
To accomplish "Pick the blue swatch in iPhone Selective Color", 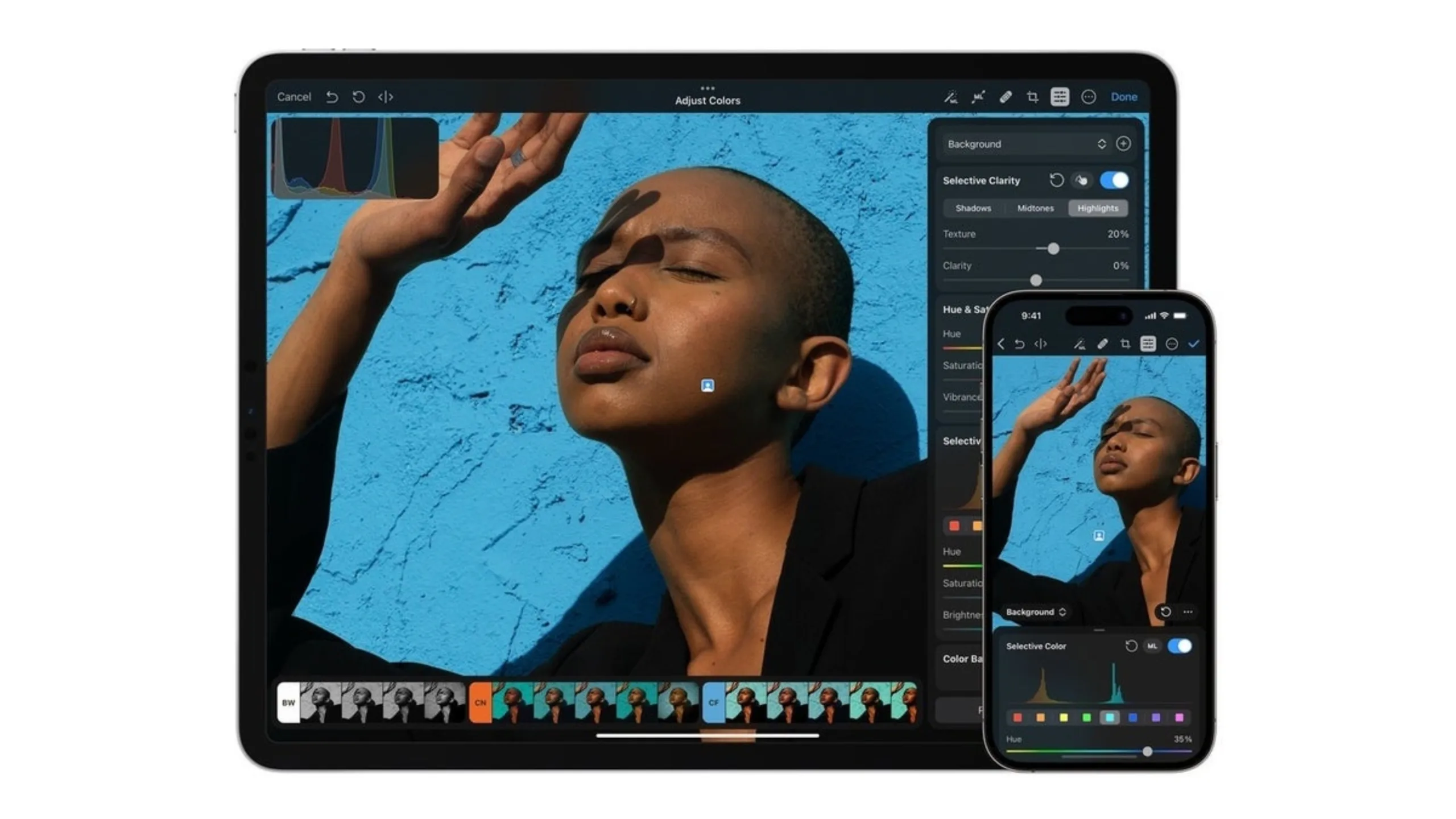I will coord(1132,718).
